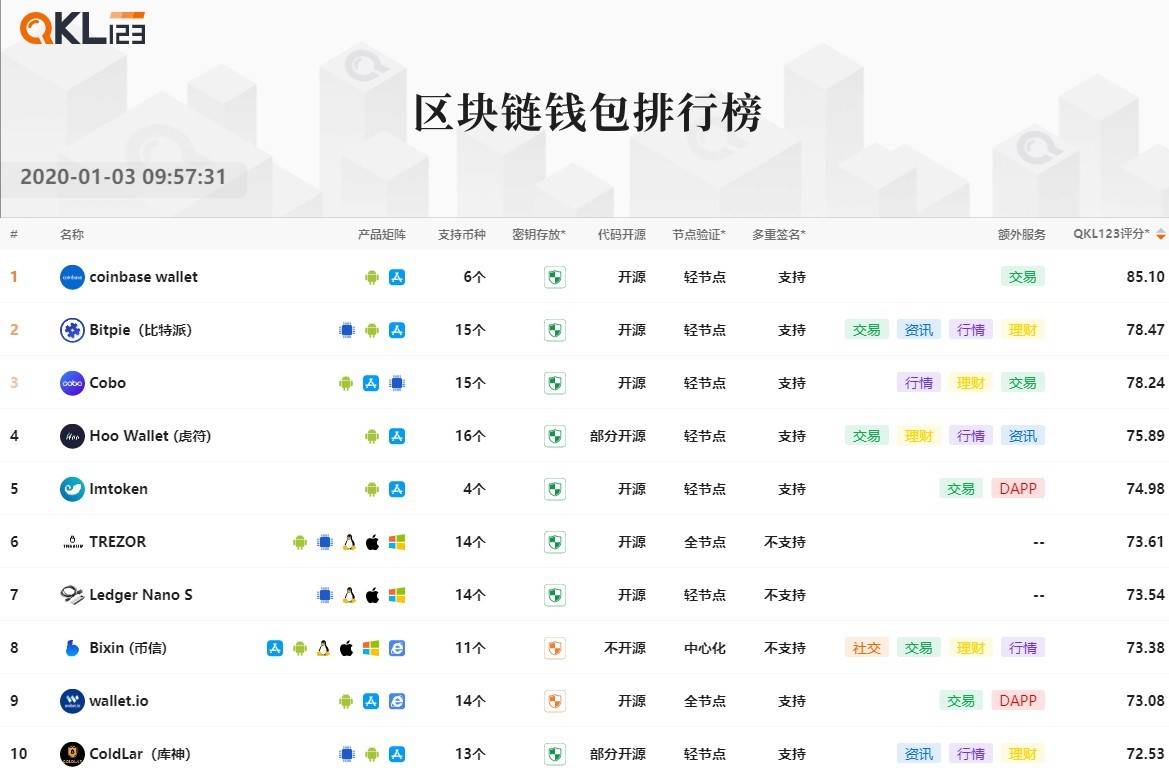Screen dimensions: 1169x778
Task: Click TREZOR's Apple macOS icon
Action: coord(372,542)
